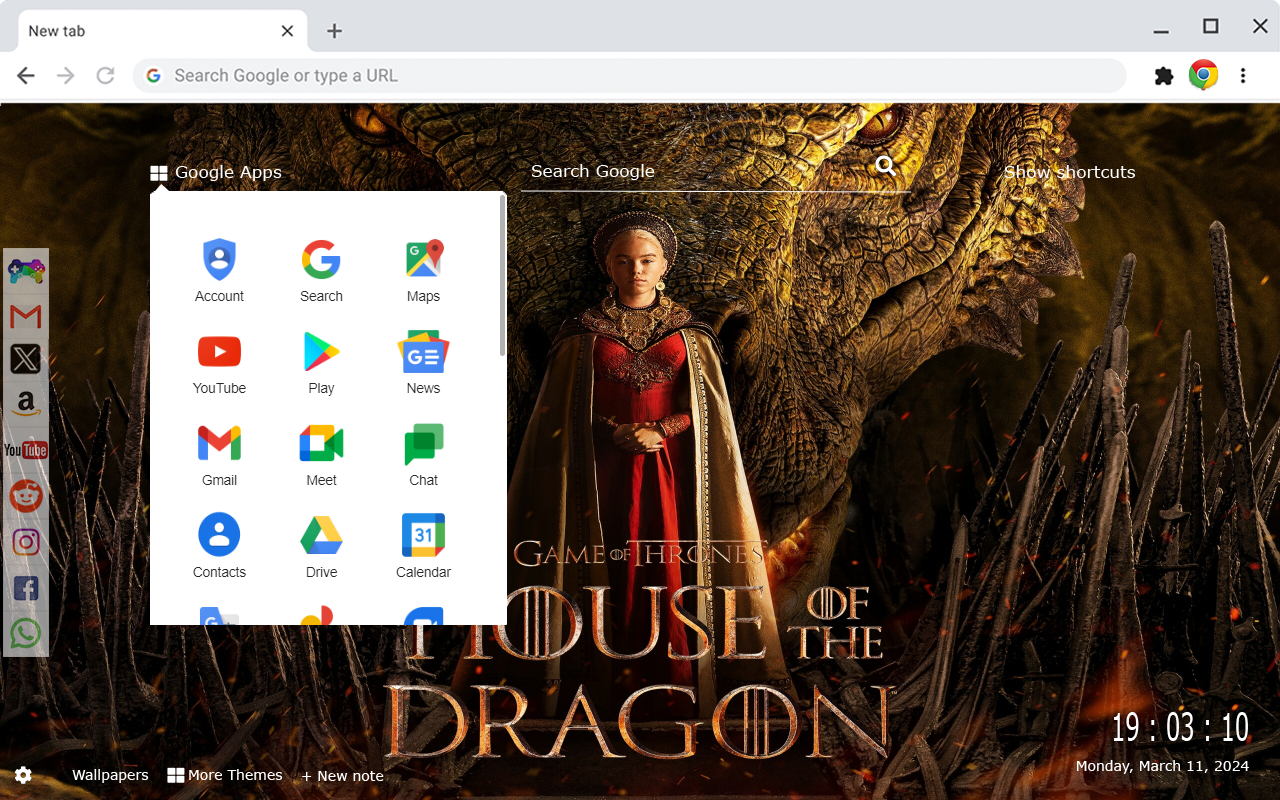This screenshot has width=1280, height=800.
Task: Open the X (Twitter) sidebar shortcut
Action: [26, 359]
